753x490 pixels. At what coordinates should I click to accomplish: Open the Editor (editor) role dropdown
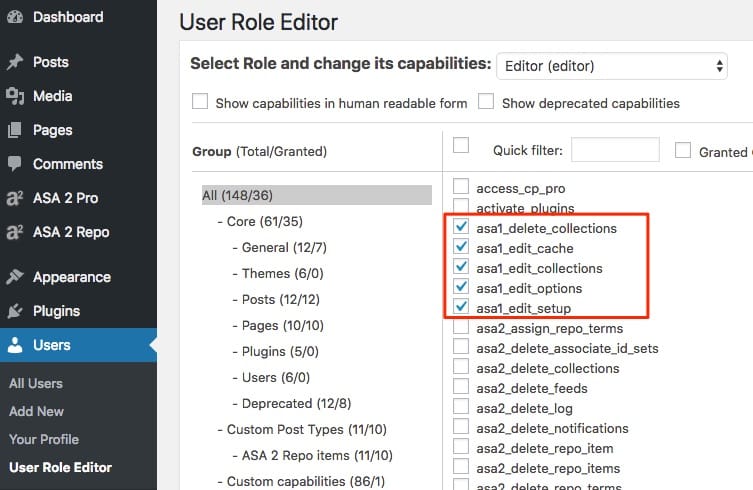[612, 66]
